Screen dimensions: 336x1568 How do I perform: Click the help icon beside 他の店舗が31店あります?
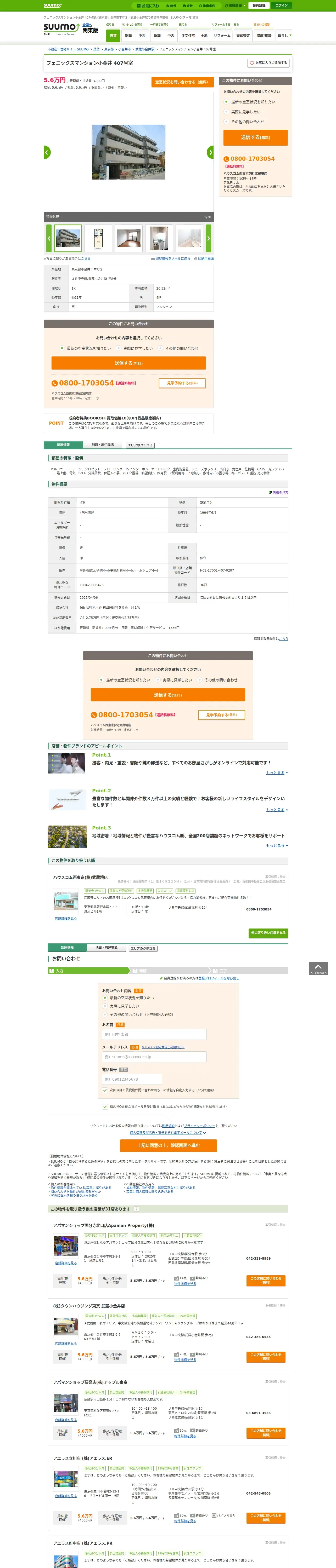pyautogui.click(x=136, y=1209)
